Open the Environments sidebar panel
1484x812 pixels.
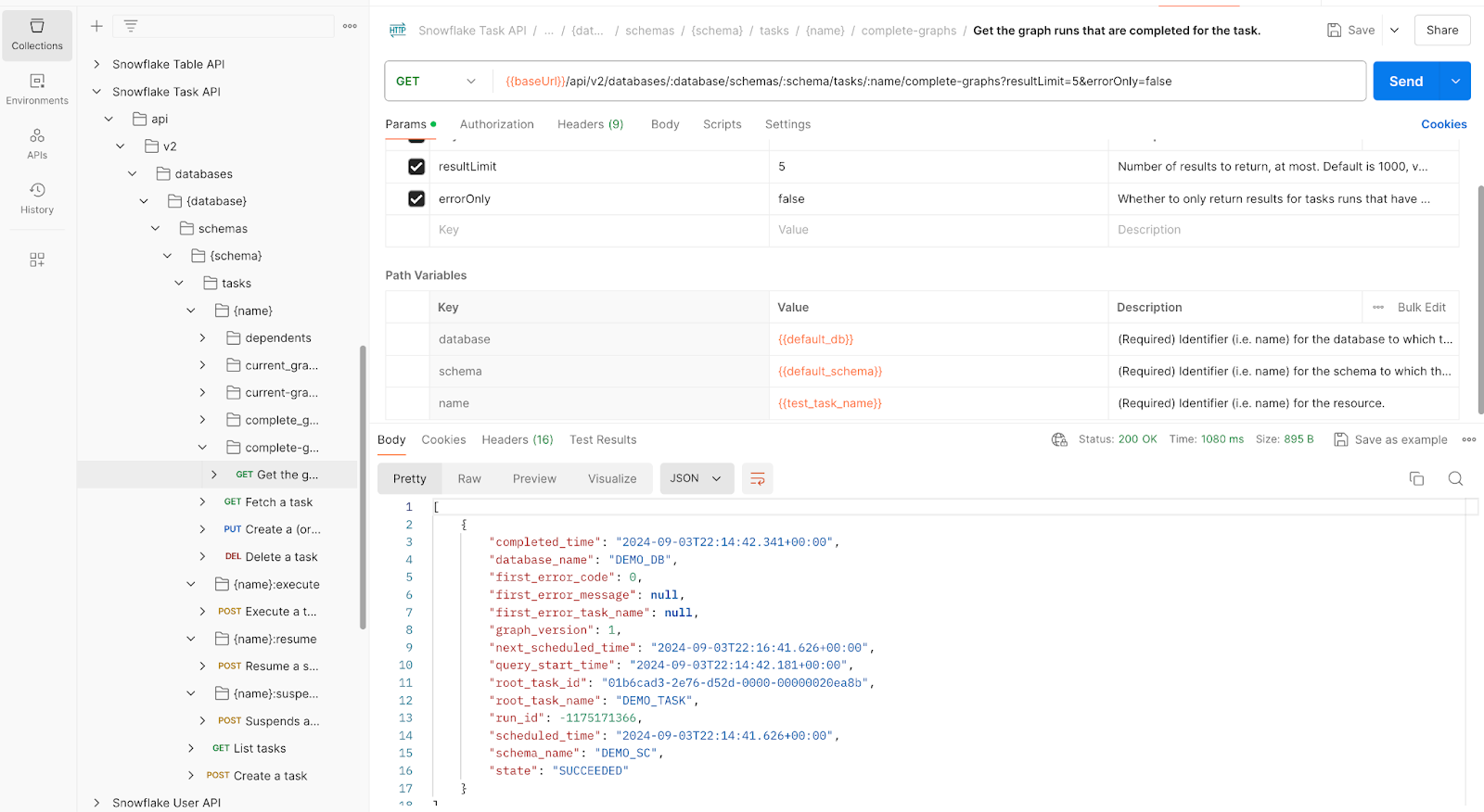click(37, 89)
